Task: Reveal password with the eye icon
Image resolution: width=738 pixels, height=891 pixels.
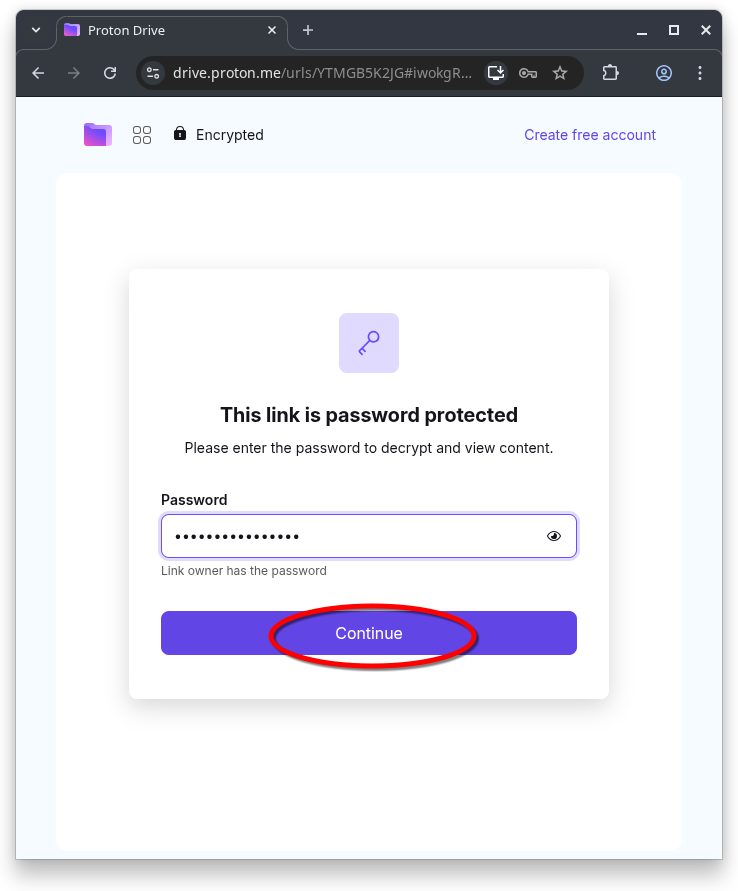Action: pos(554,536)
